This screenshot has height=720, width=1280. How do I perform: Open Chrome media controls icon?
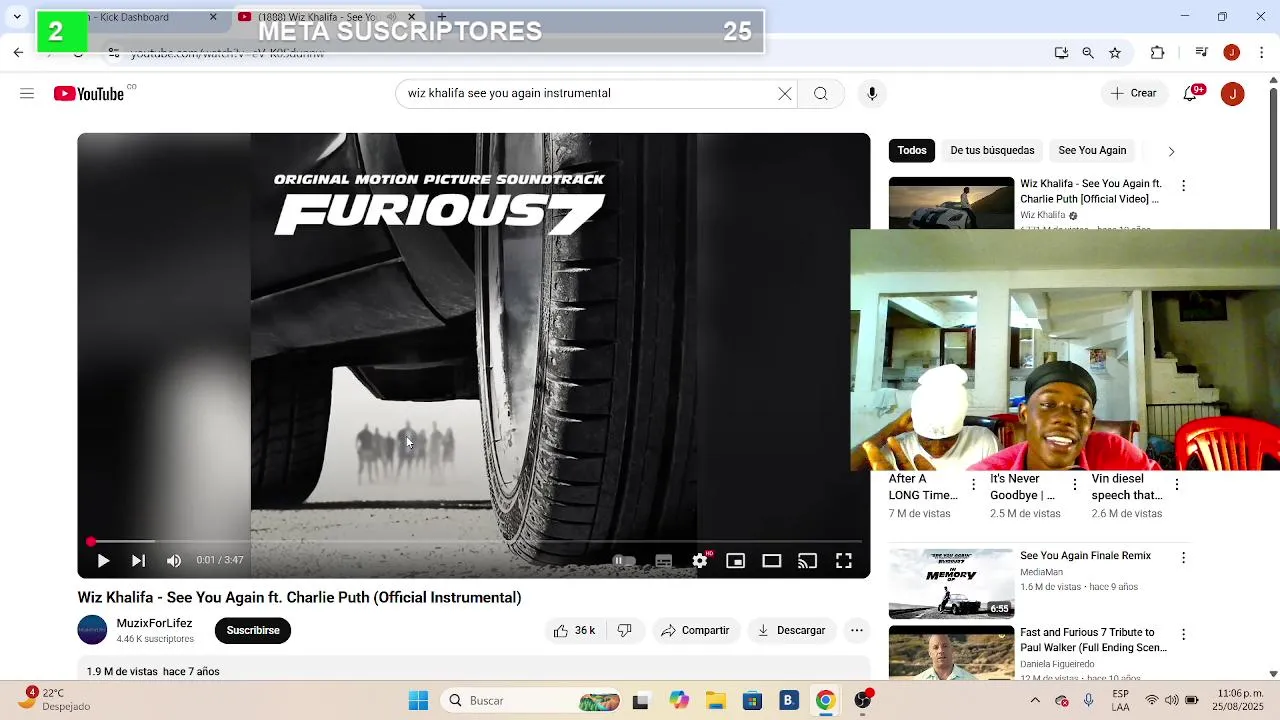1202,53
